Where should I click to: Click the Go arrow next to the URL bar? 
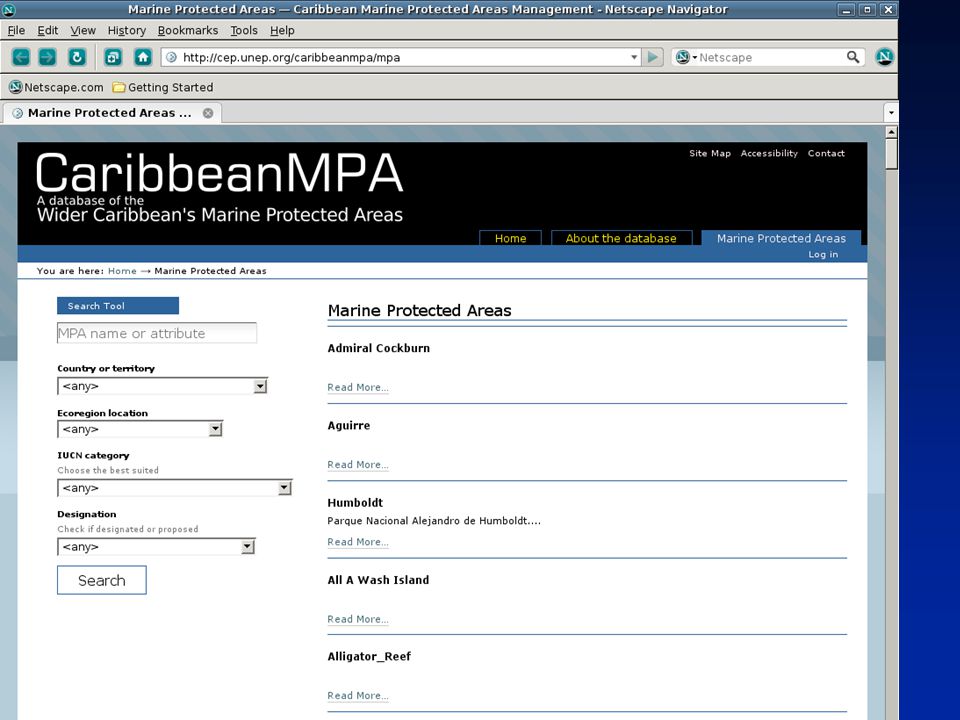(653, 57)
